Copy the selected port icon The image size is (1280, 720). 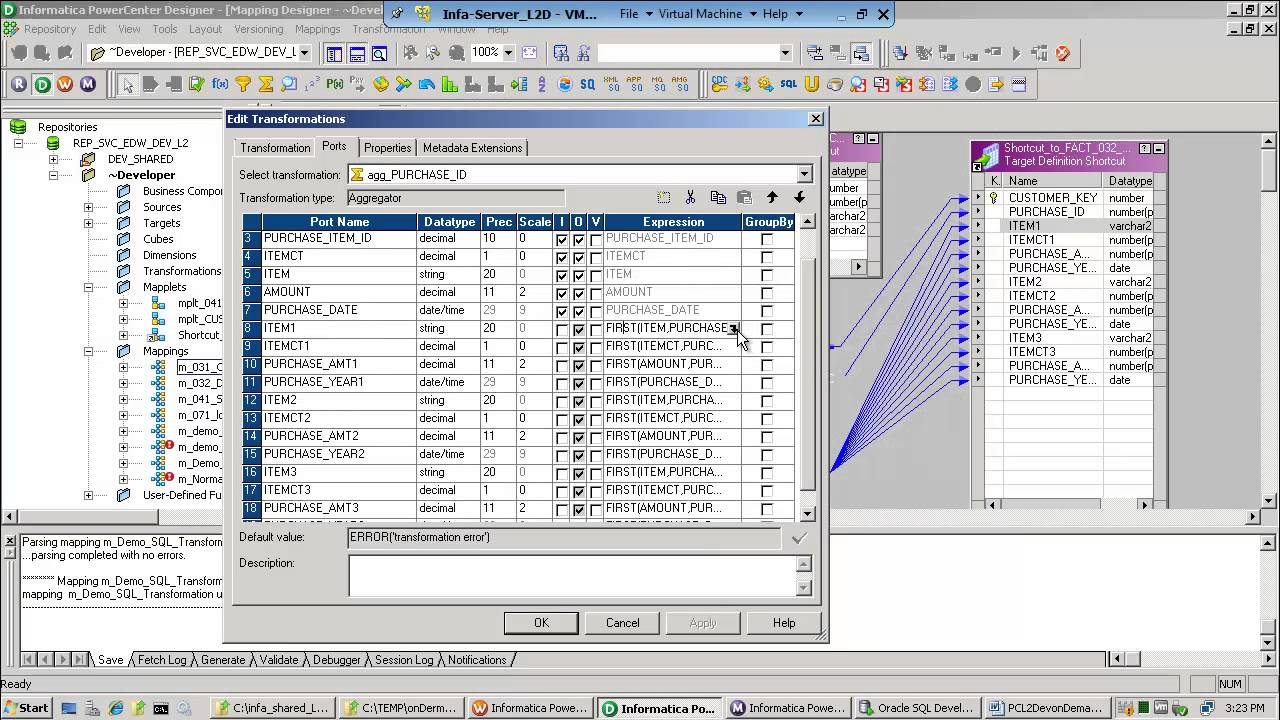point(718,198)
